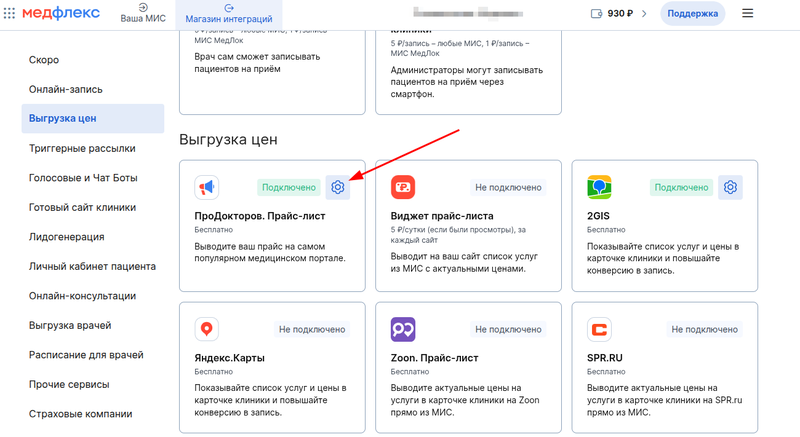This screenshot has width=800, height=437.
Task: Click the 2GIS map logo icon
Action: (x=599, y=187)
